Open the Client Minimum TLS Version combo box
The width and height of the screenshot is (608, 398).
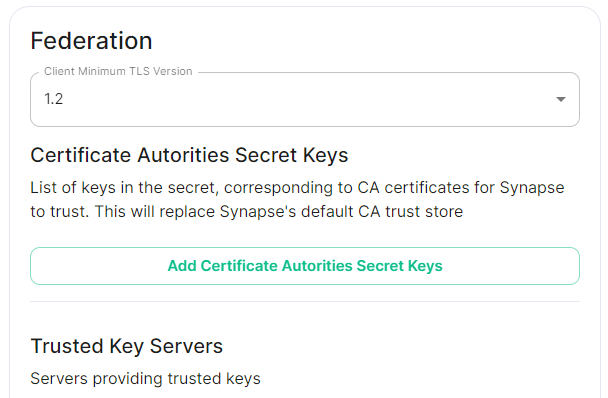(x=305, y=99)
